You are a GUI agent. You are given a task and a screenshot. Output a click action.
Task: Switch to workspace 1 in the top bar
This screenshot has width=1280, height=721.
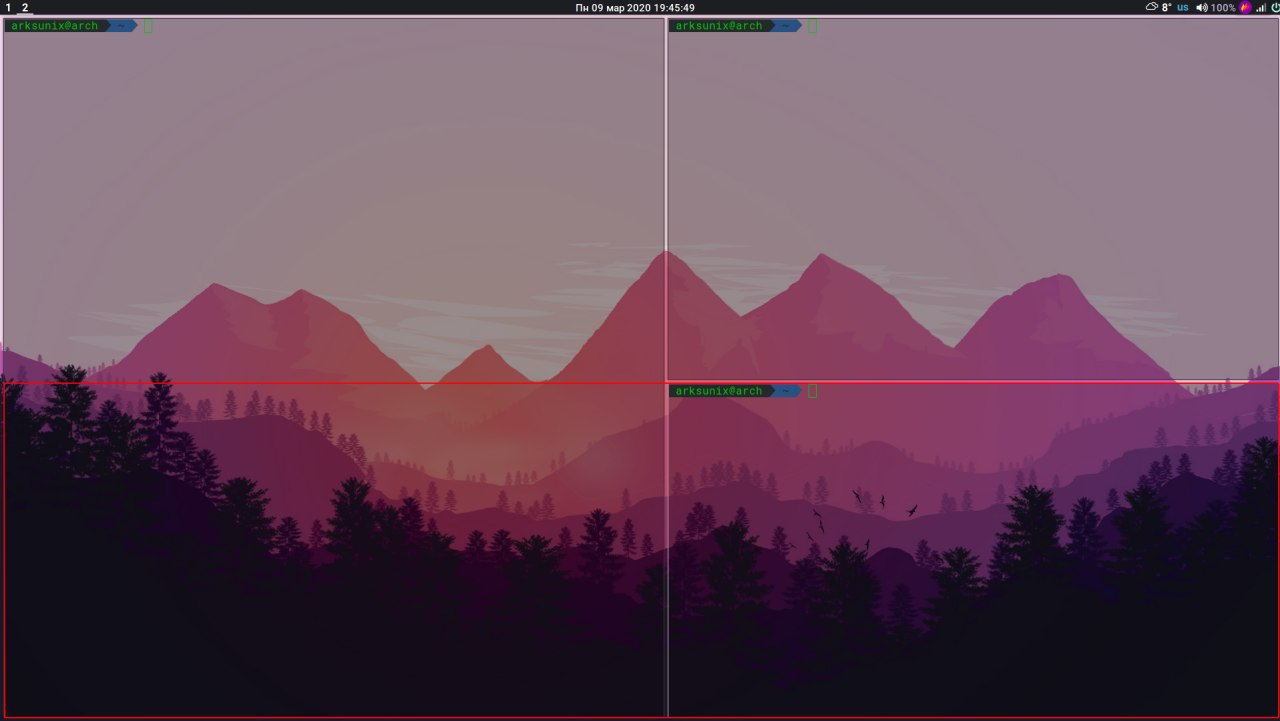tap(8, 7)
